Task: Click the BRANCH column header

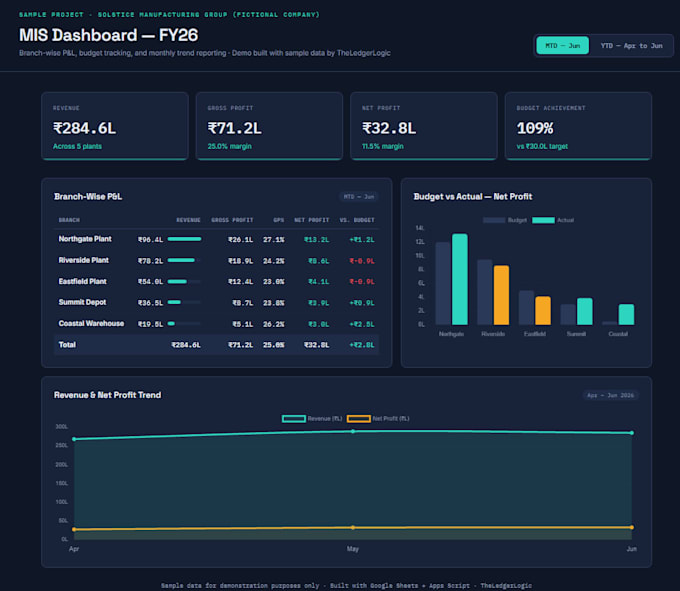Action: (x=69, y=220)
